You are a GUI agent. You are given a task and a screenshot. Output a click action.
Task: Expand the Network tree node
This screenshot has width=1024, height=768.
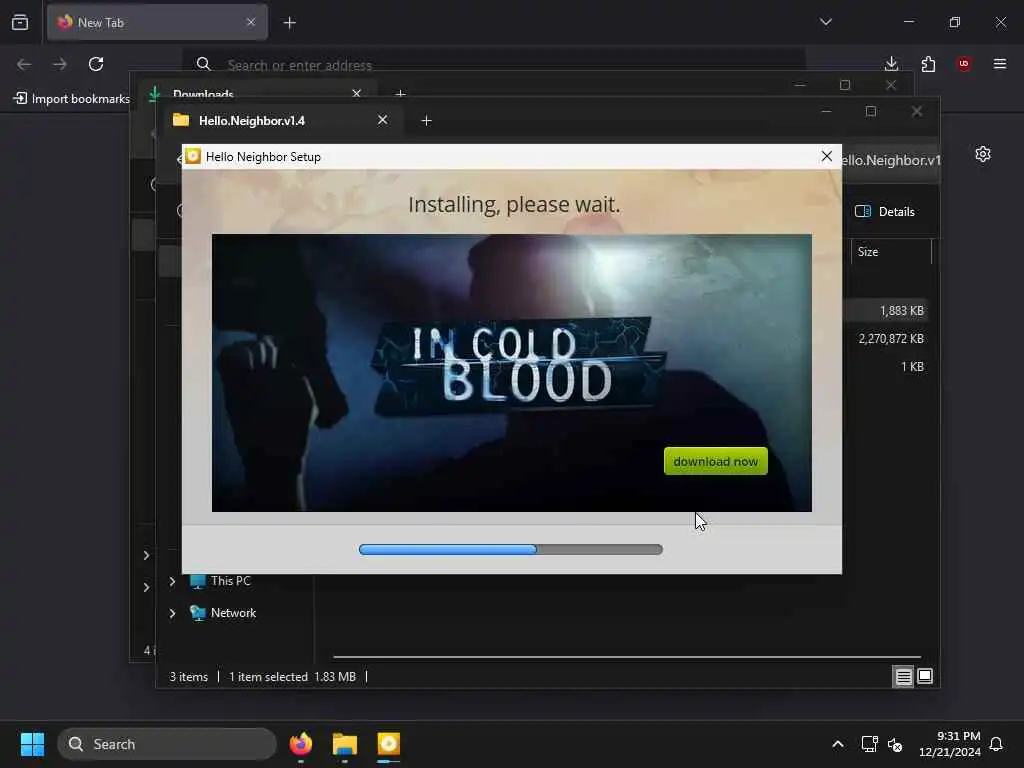[172, 613]
